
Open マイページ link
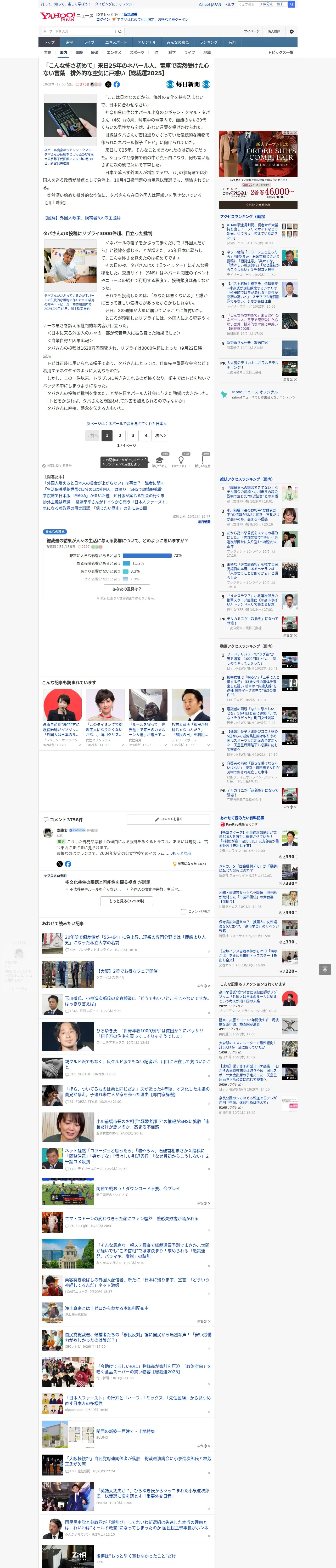(x=251, y=31)
